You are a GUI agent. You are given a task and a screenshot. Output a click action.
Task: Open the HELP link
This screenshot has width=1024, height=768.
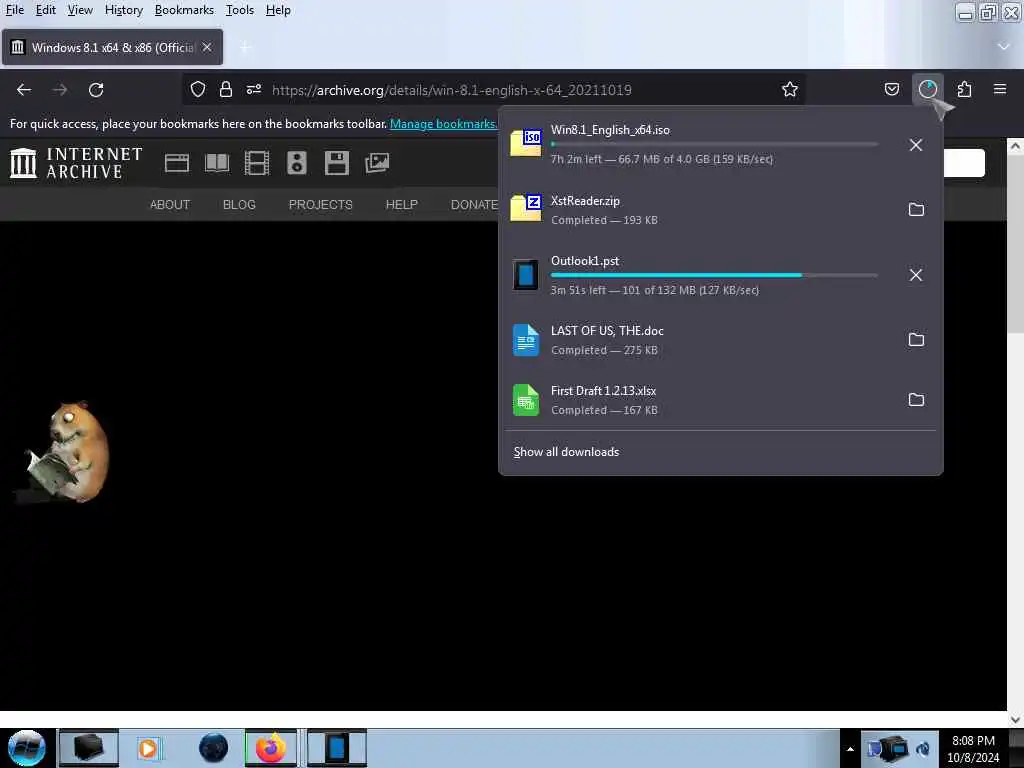pyautogui.click(x=402, y=204)
